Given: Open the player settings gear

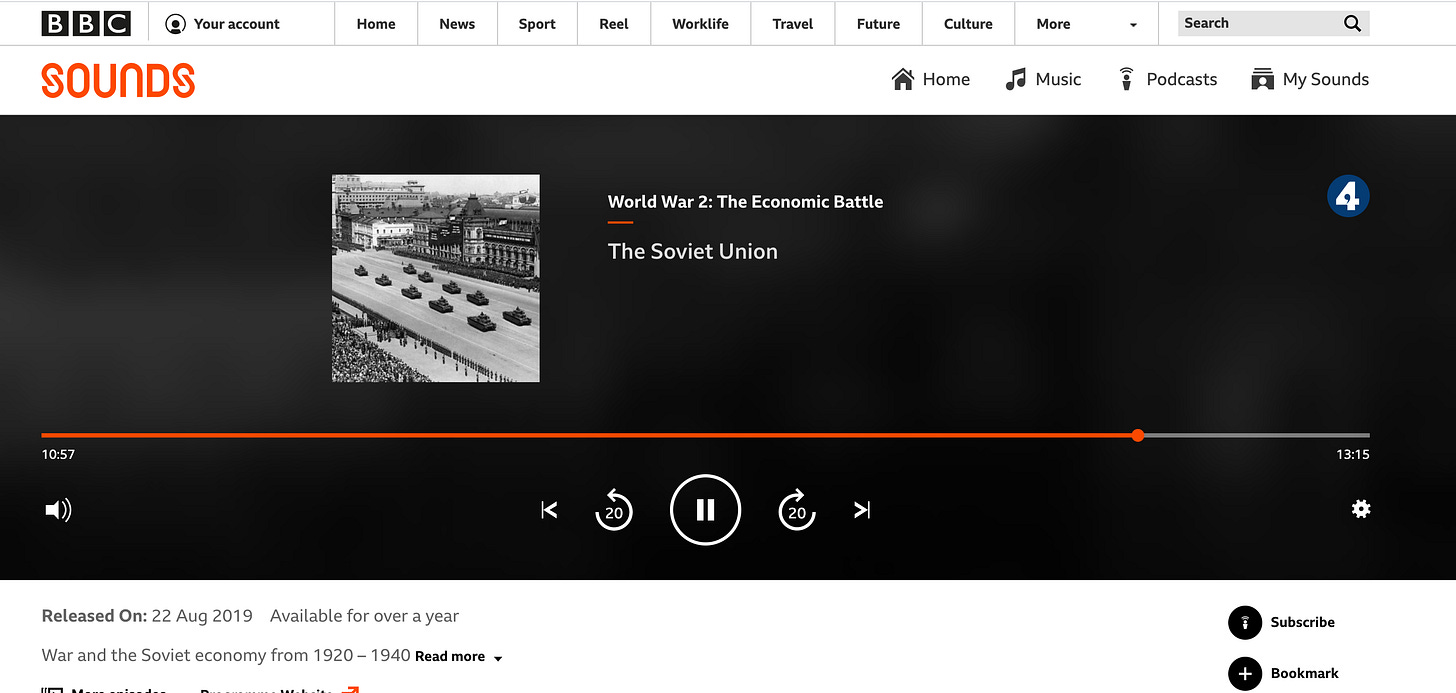Looking at the screenshot, I should pyautogui.click(x=1361, y=509).
